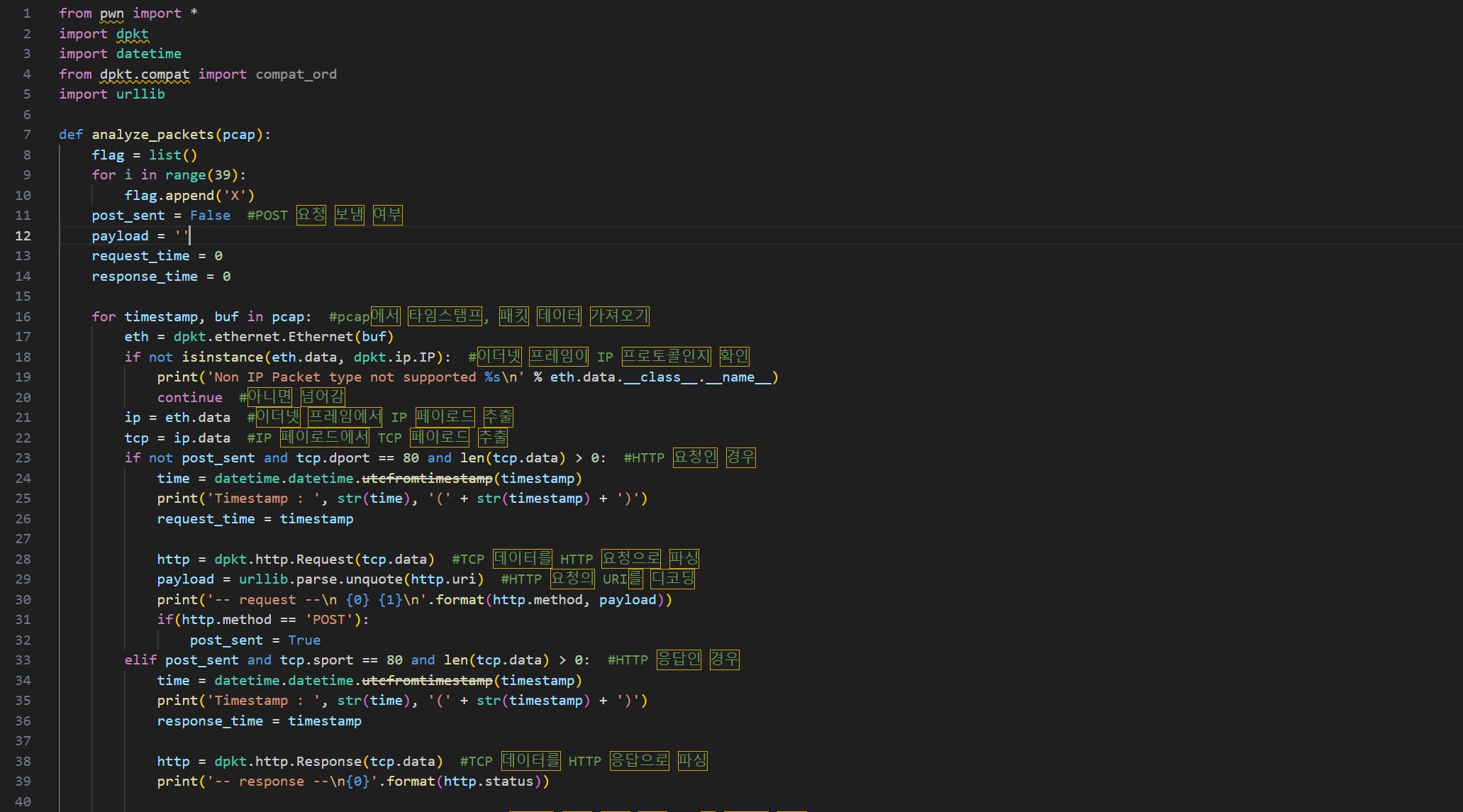Click the urllib import on line 5
Screen dimensions: 1463x812
(140, 94)
